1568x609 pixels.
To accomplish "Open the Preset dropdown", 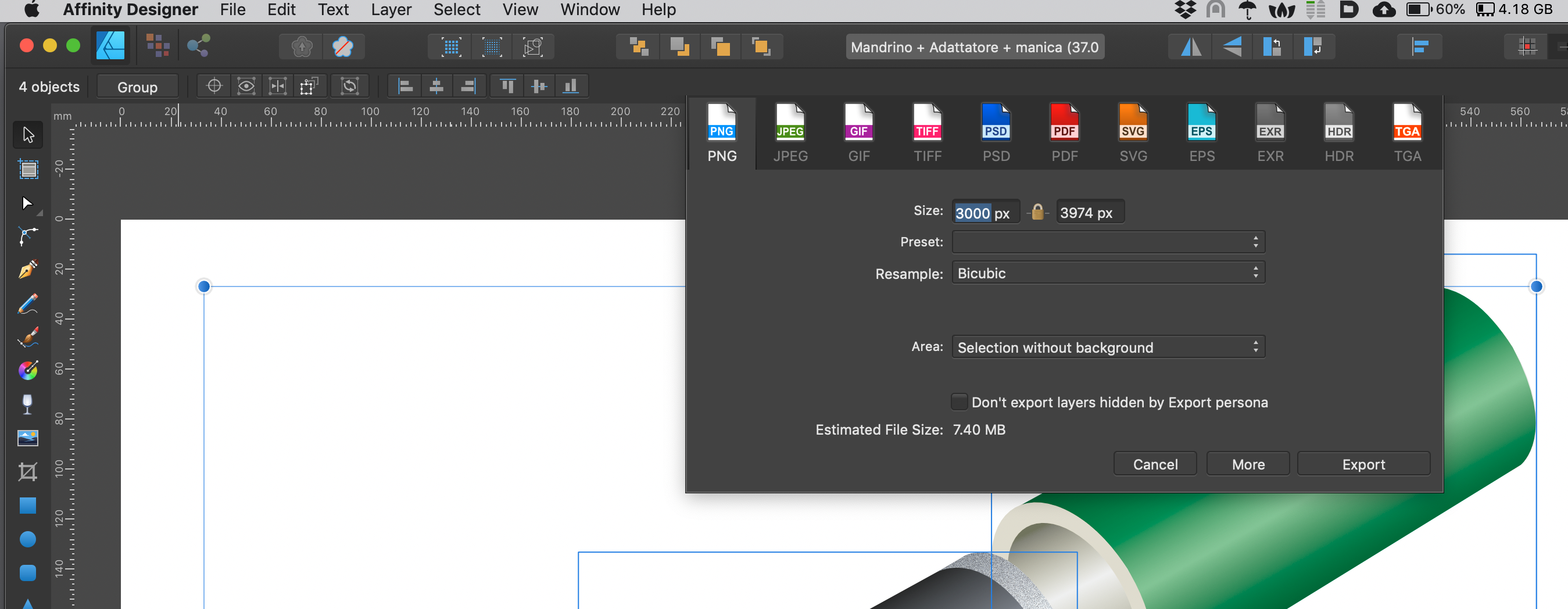I will [1108, 242].
